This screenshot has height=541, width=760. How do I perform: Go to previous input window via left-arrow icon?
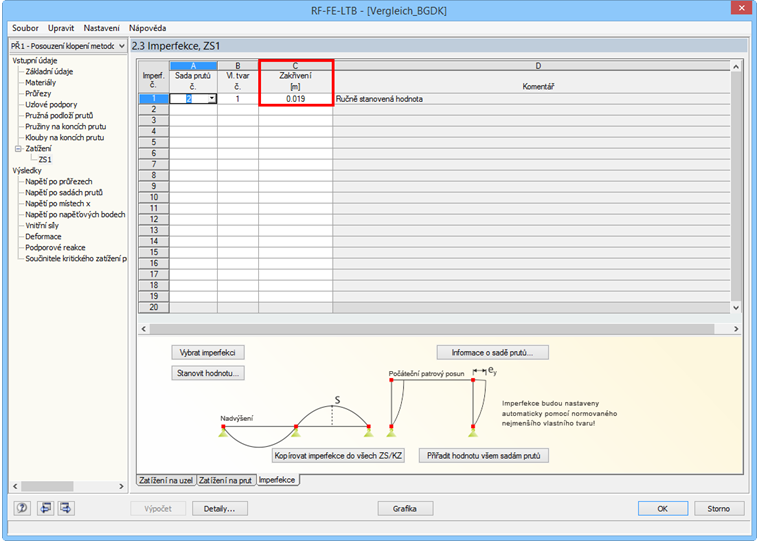45,508
